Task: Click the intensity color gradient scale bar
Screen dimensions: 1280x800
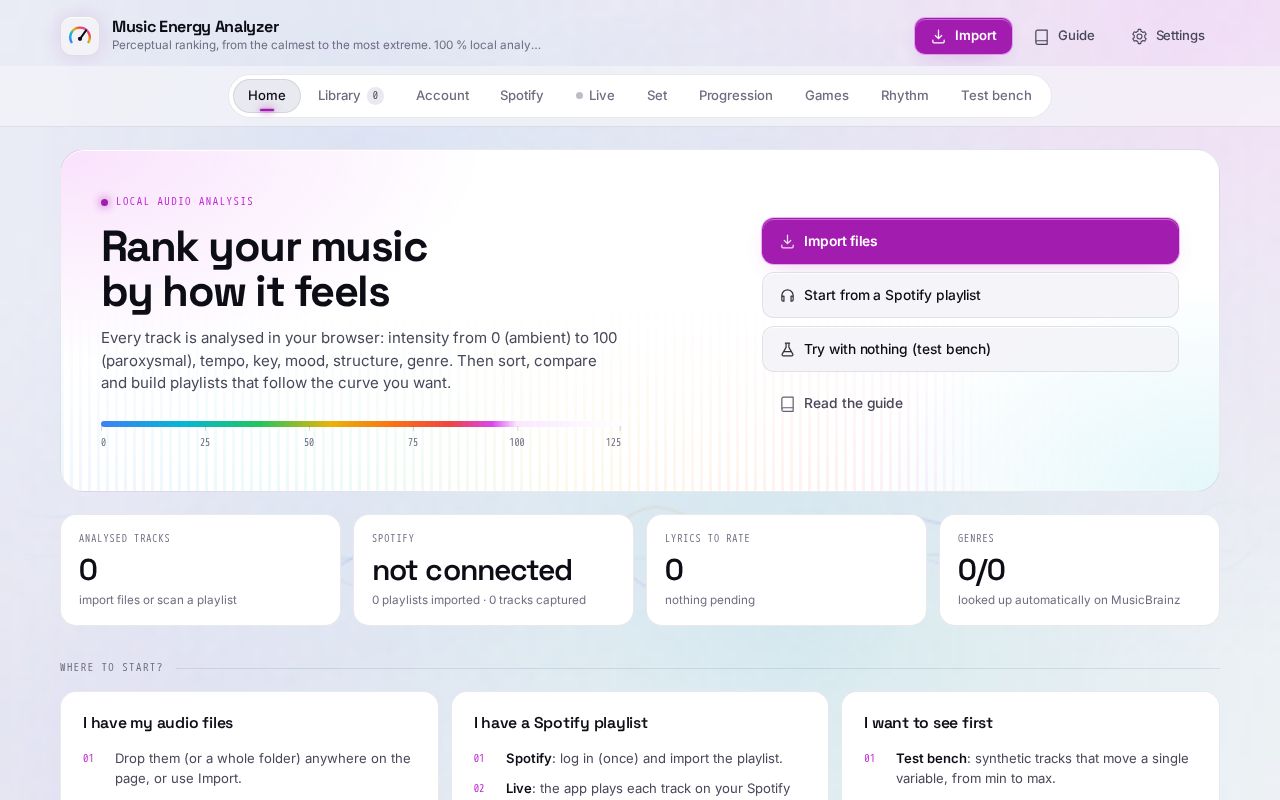Action: click(x=360, y=424)
